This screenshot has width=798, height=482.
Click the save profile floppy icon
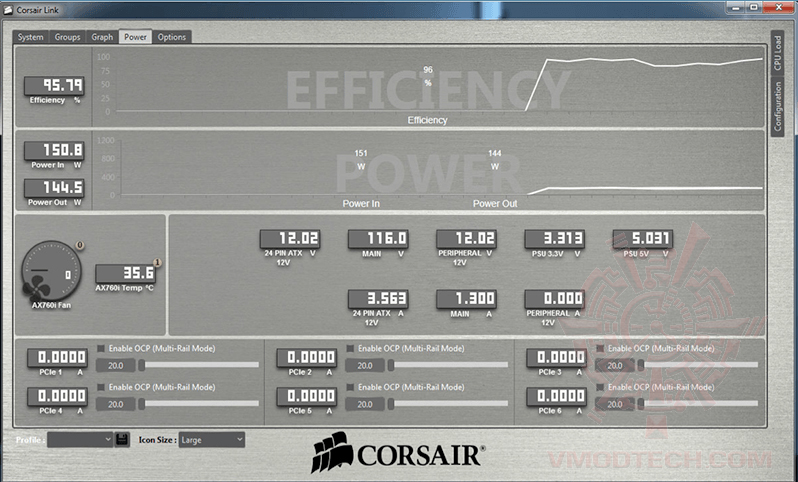(122, 440)
